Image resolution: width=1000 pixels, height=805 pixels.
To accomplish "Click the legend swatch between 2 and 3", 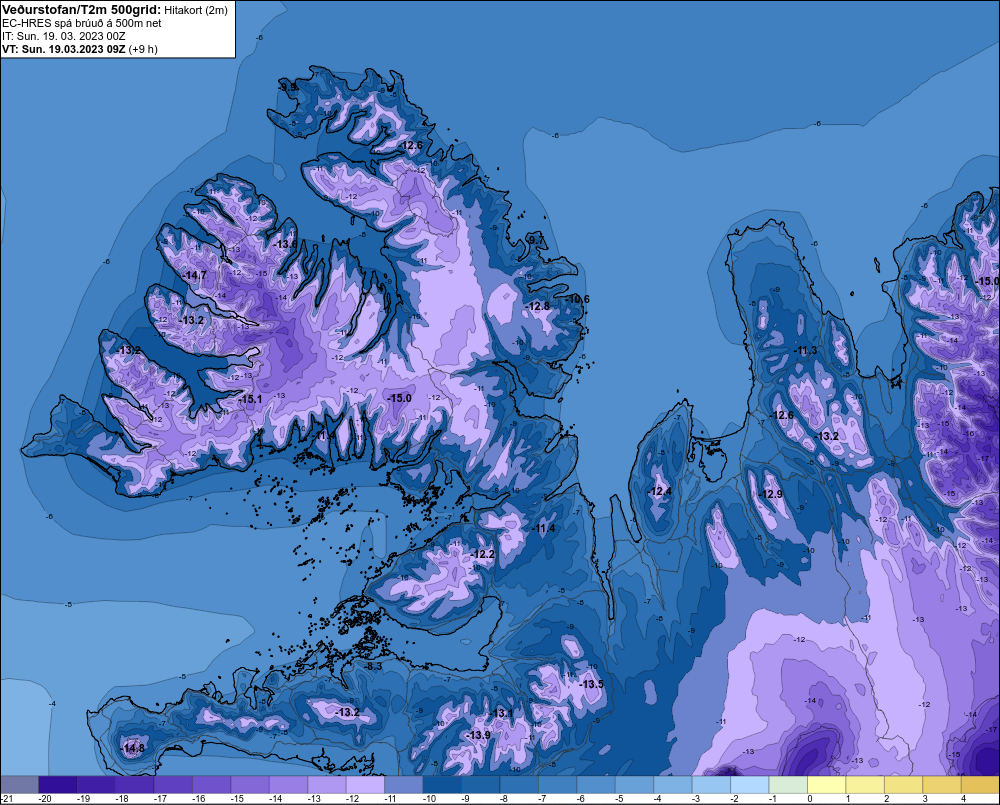I will pos(904,784).
